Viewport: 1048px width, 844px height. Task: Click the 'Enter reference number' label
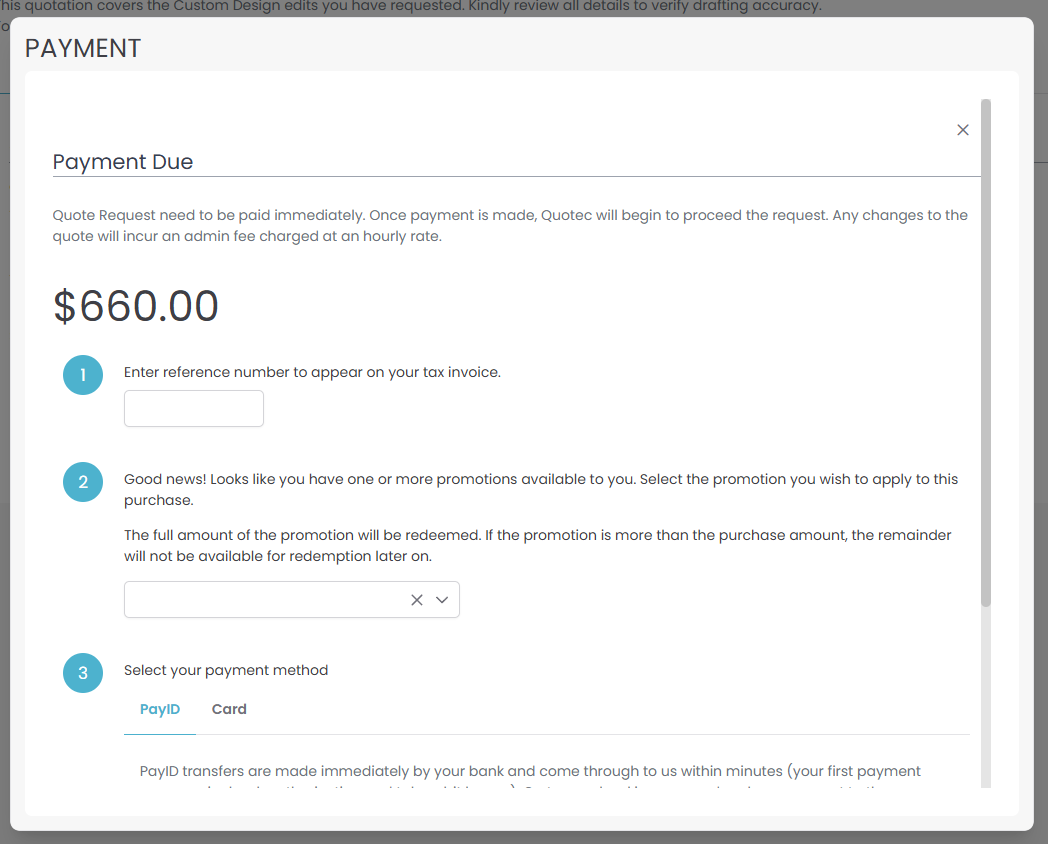point(312,372)
